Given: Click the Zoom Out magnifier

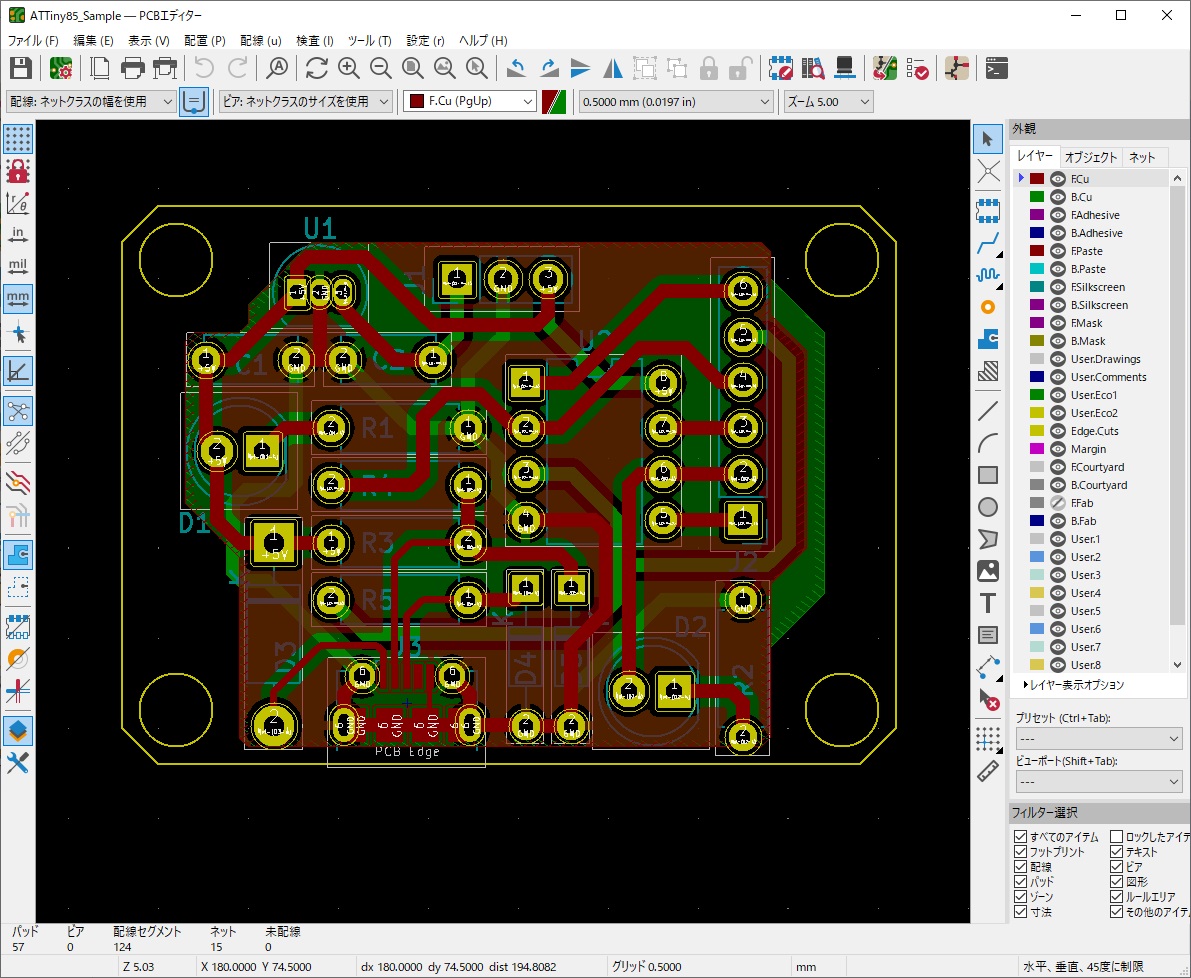Looking at the screenshot, I should click(381, 68).
